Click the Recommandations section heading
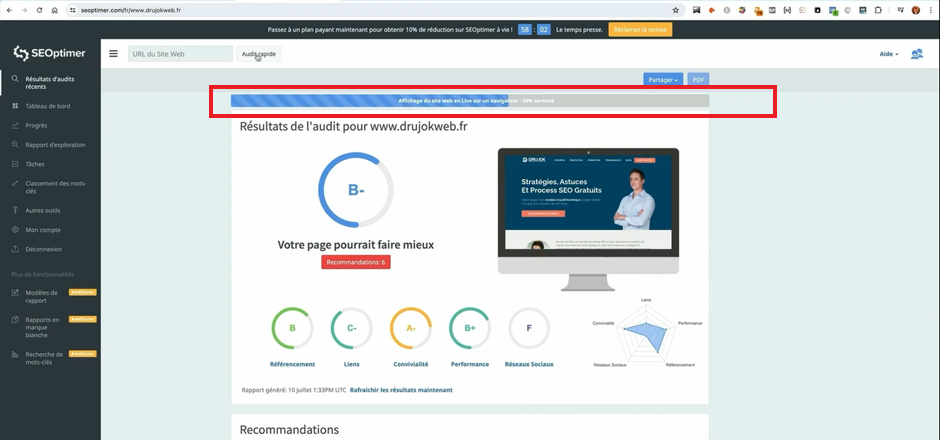Viewport: 940px width, 440px height. (x=289, y=430)
